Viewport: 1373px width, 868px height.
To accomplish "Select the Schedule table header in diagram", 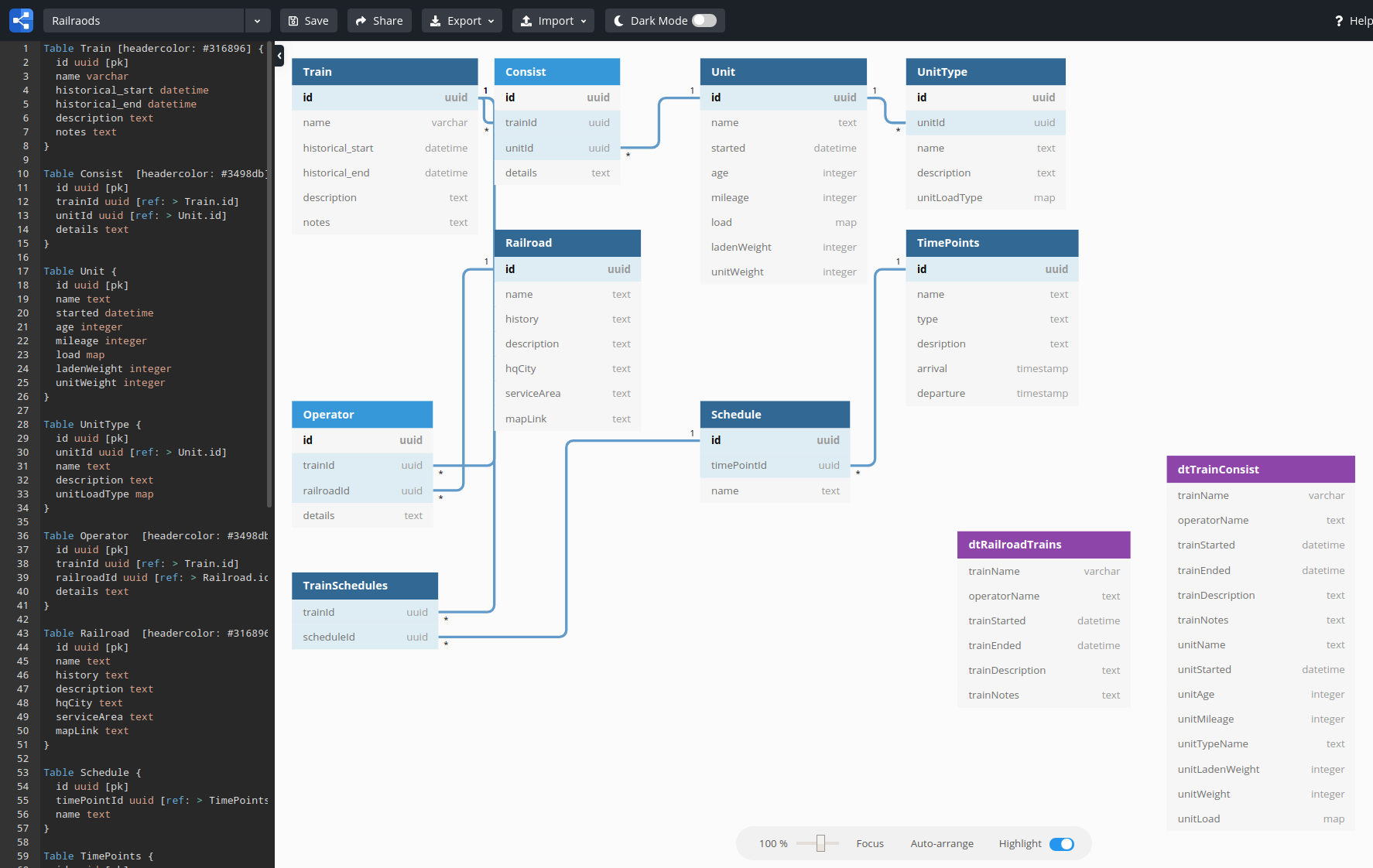I will pos(775,415).
